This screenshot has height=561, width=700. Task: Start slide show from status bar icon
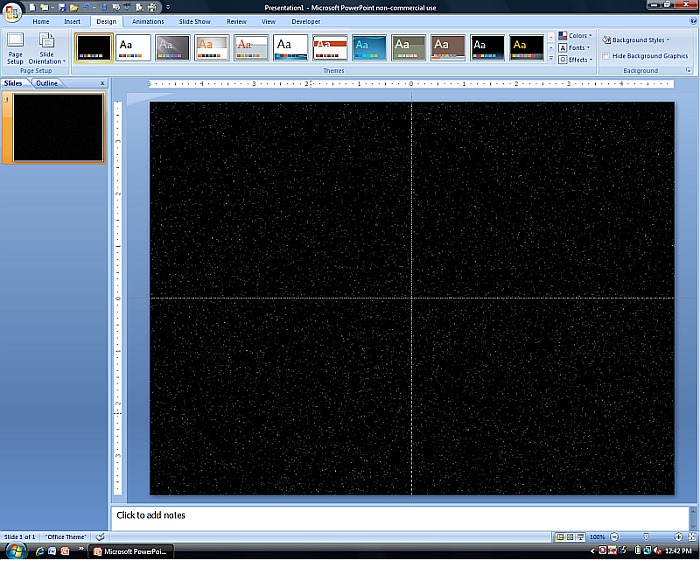tap(578, 537)
